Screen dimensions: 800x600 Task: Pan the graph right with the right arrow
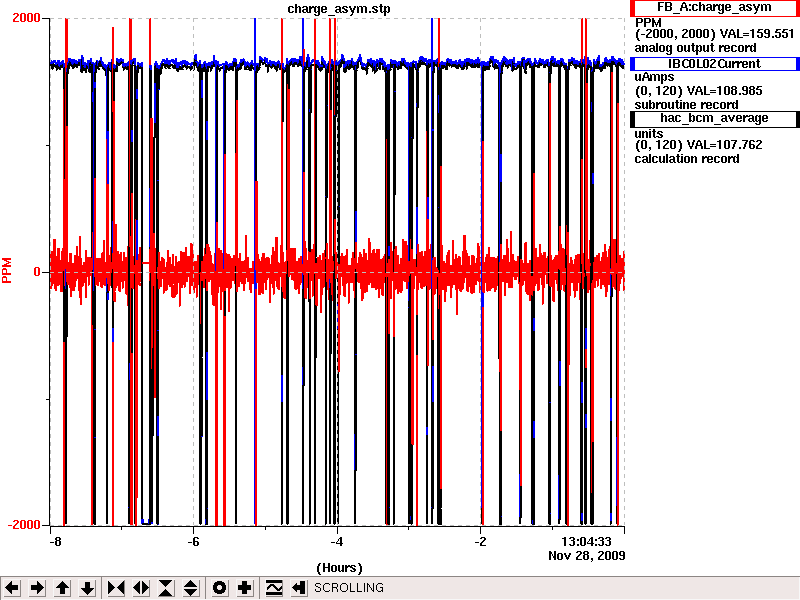pyautogui.click(x=37, y=588)
